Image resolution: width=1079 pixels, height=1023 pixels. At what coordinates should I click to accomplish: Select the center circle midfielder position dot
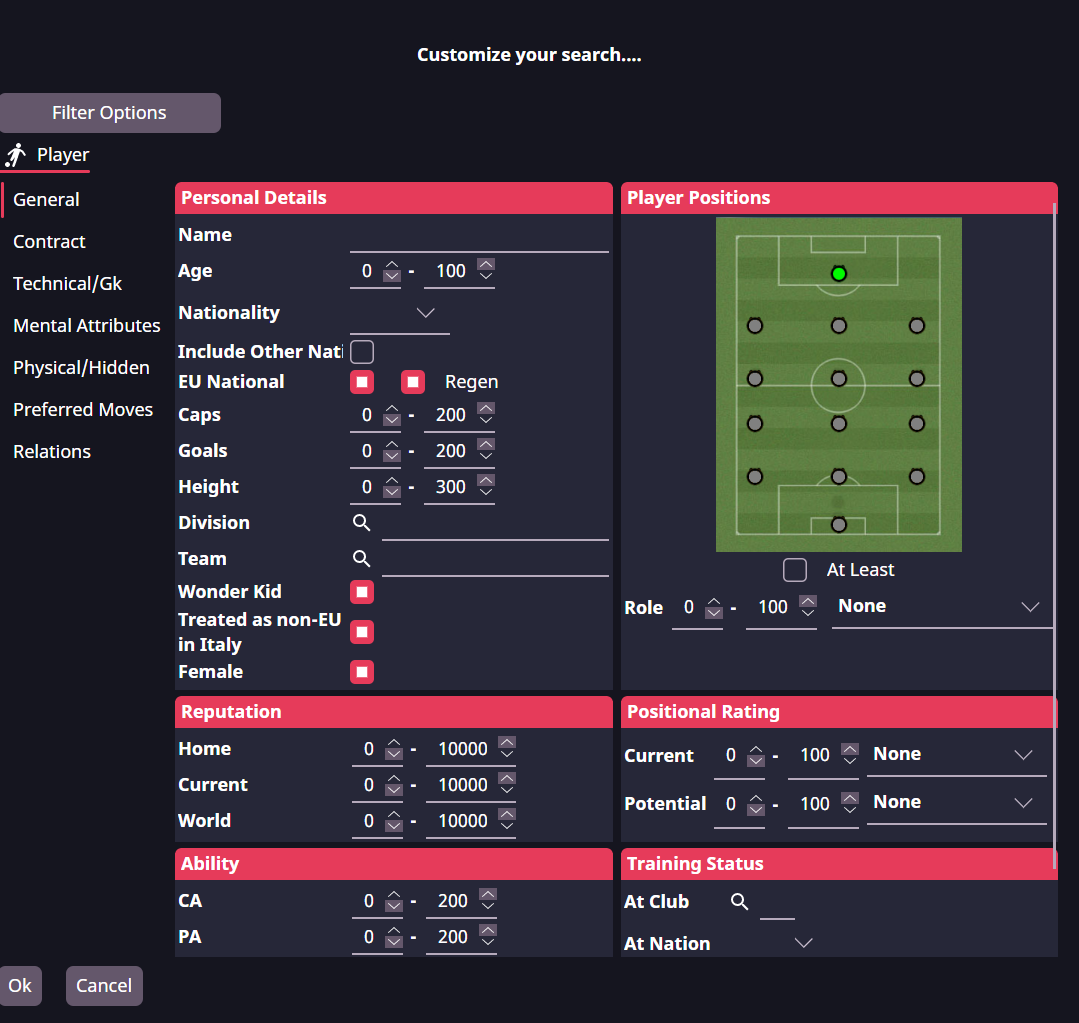pyautogui.click(x=839, y=379)
